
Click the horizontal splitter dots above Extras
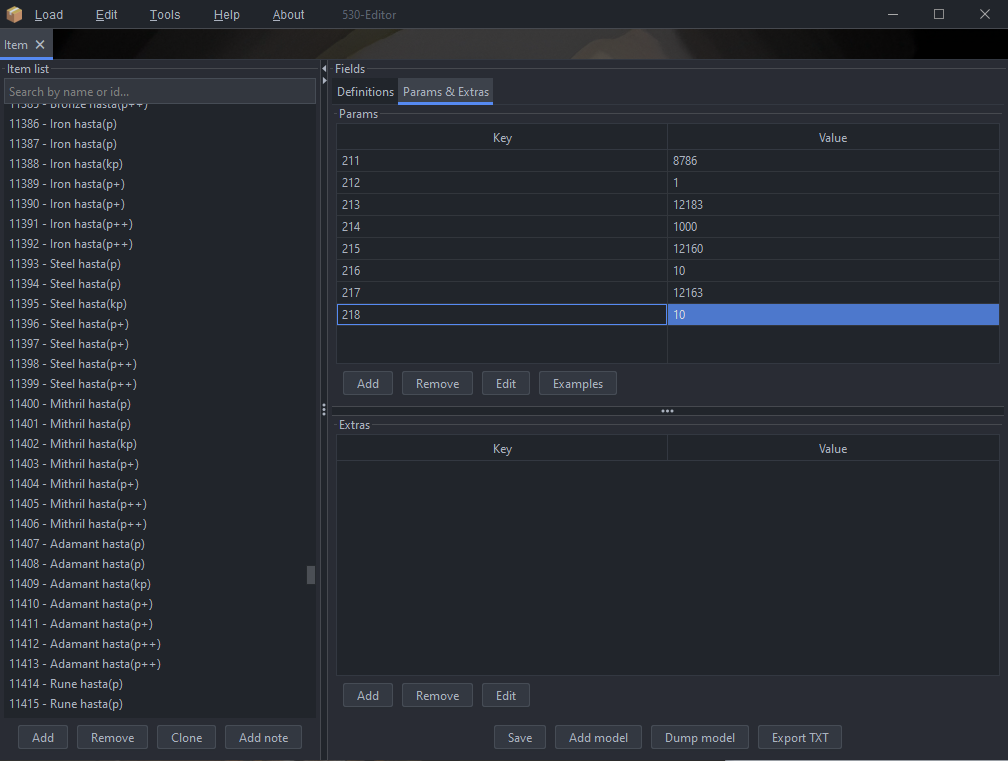[667, 411]
